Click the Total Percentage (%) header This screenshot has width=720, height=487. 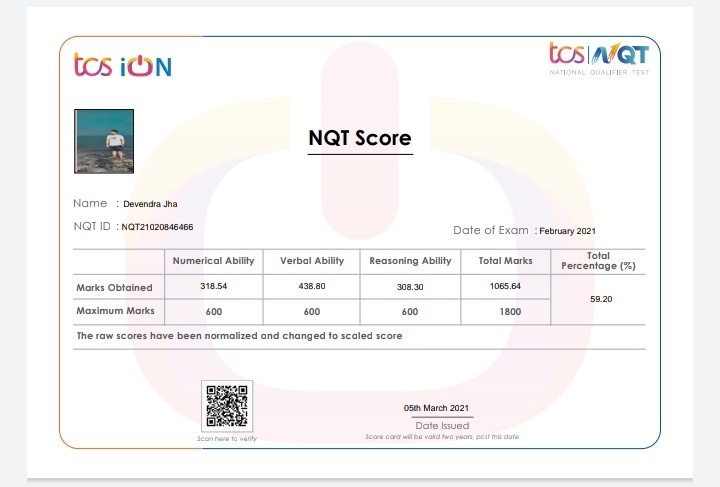[598, 261]
